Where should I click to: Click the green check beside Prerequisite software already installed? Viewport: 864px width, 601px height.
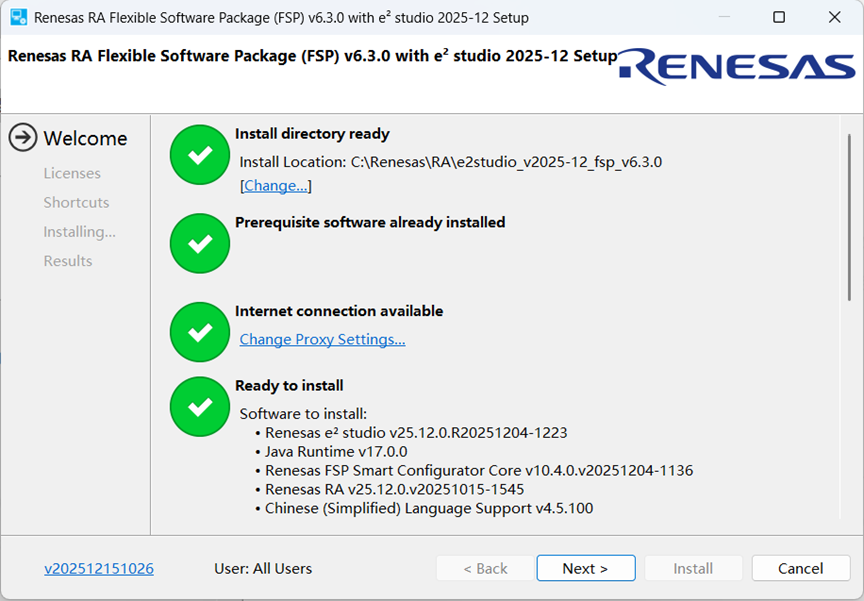(200, 243)
